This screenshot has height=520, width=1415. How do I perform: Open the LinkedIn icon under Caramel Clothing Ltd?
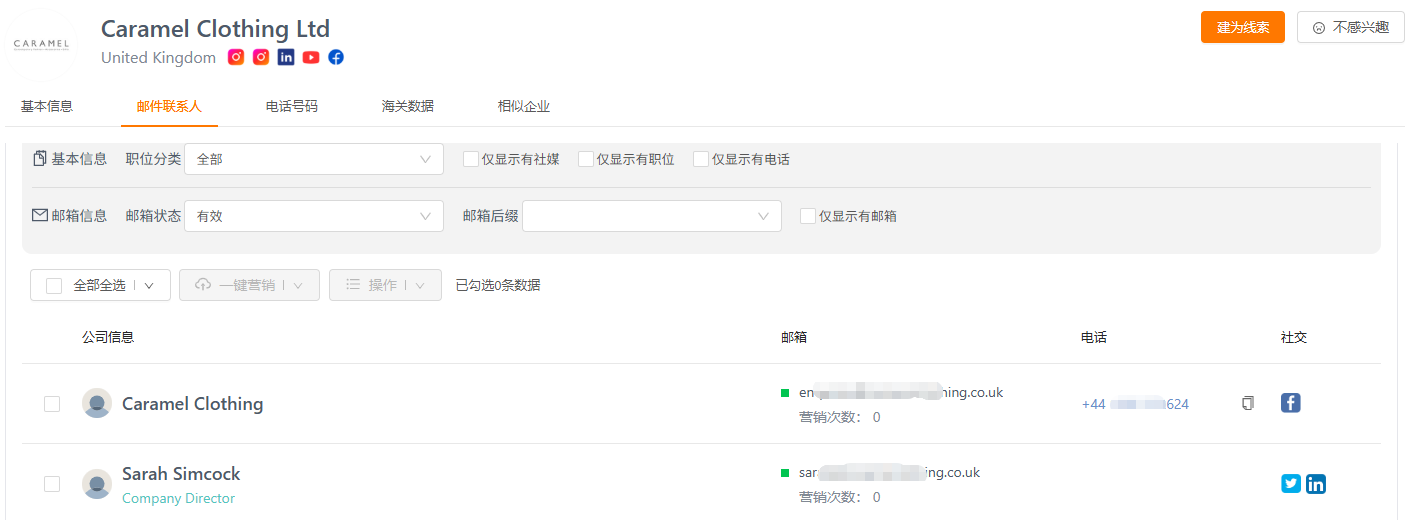(x=286, y=57)
